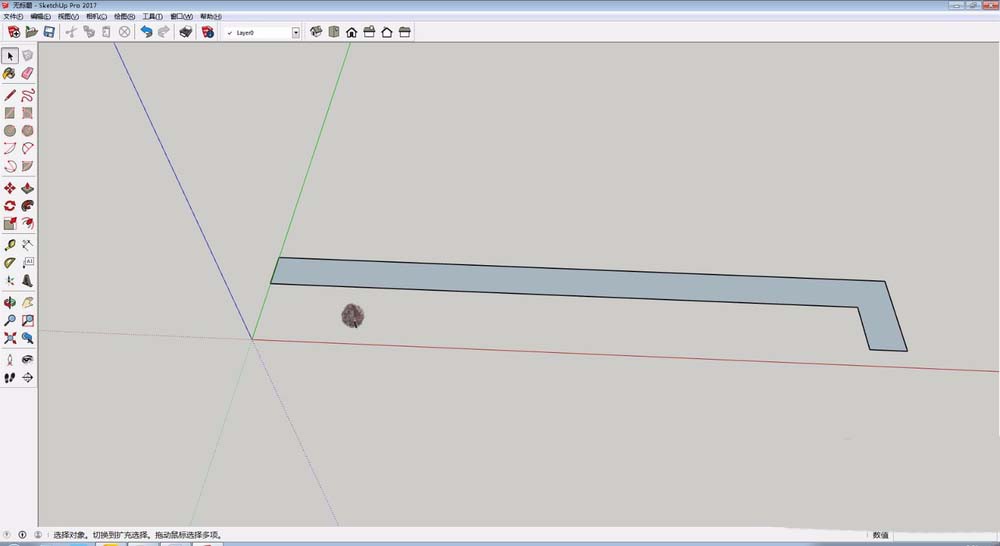Pick the Orbit camera tool

click(x=10, y=302)
